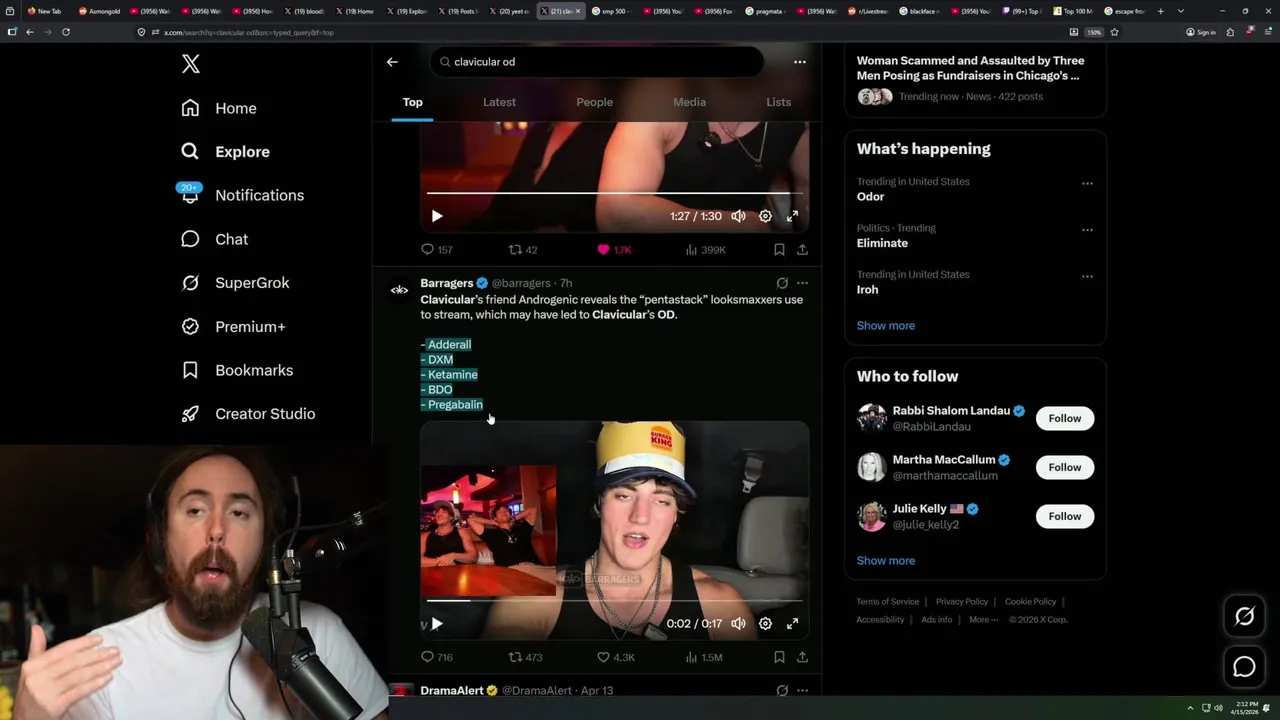Bookmark the post with 399K views
The image size is (1280, 720).
coord(779,250)
